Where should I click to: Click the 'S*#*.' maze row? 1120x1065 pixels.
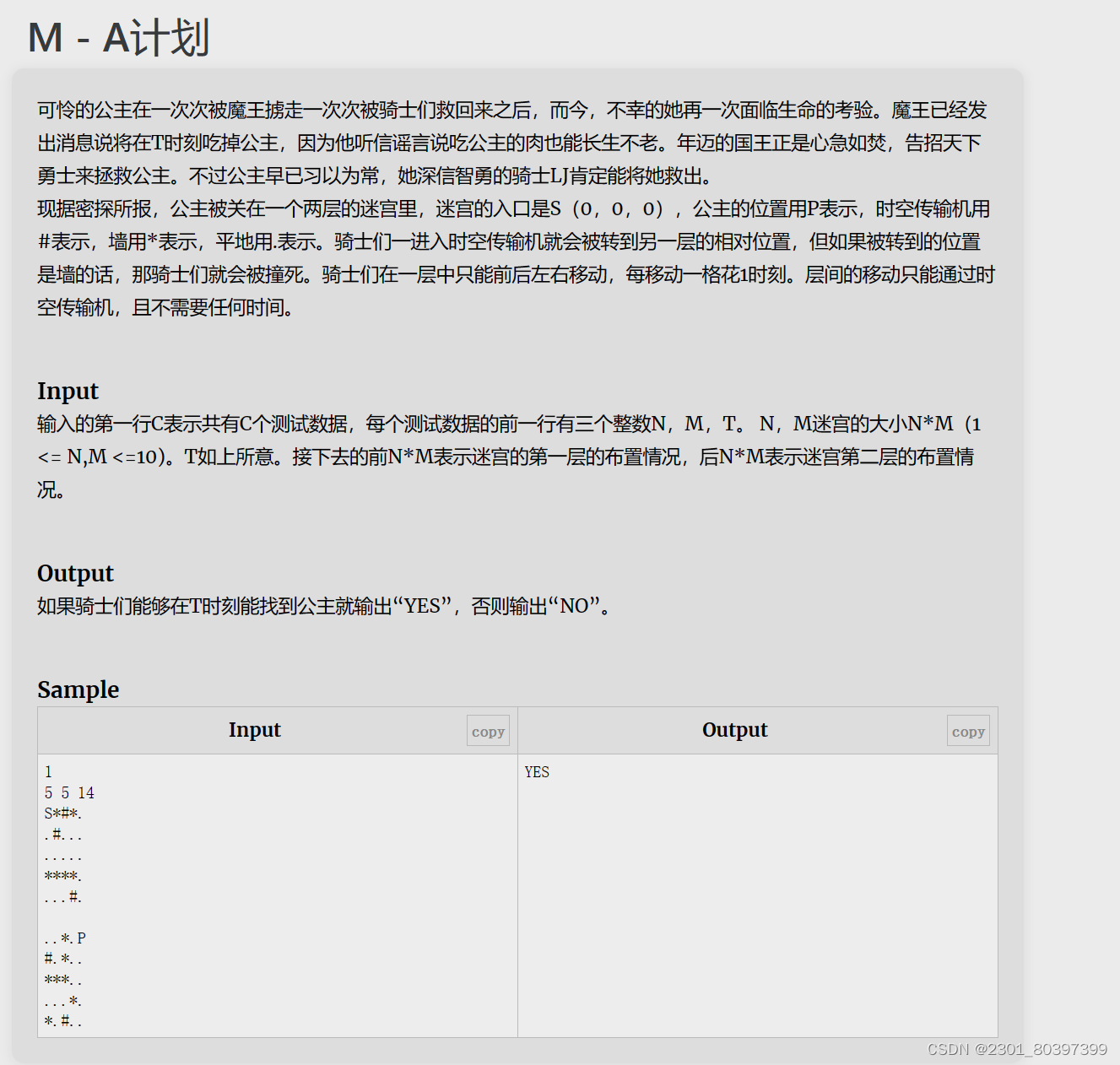point(63,814)
